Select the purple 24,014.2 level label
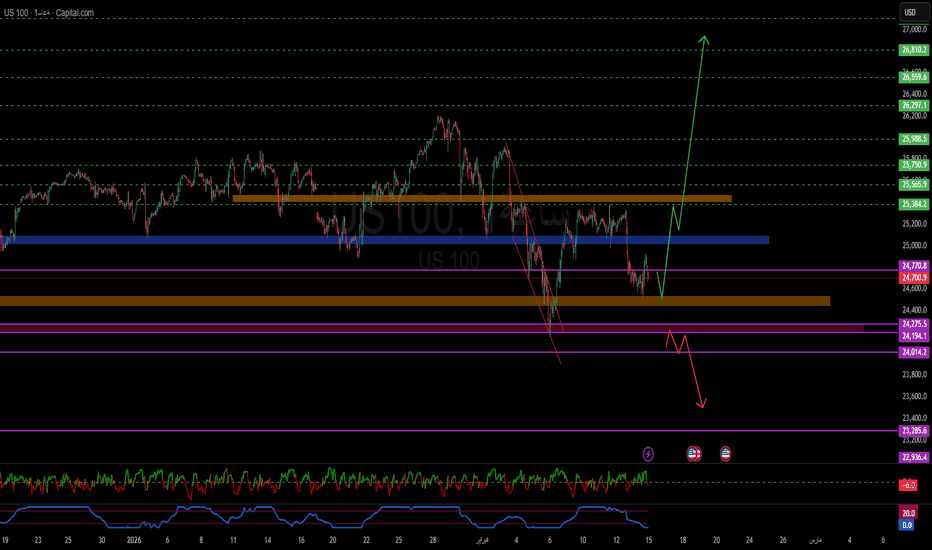 (x=914, y=352)
